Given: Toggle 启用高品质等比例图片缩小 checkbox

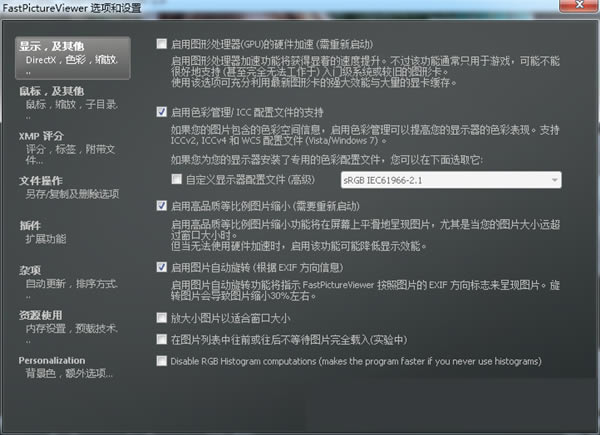Looking at the screenshot, I should coord(161,206).
